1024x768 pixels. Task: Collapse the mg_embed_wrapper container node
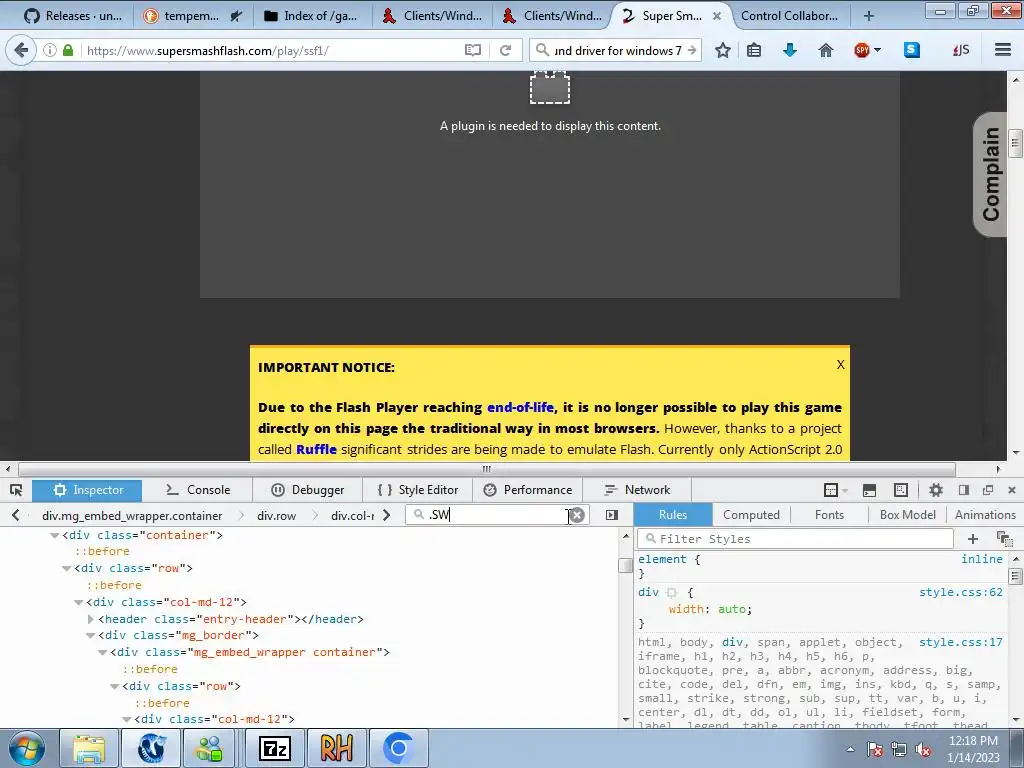pyautogui.click(x=103, y=652)
